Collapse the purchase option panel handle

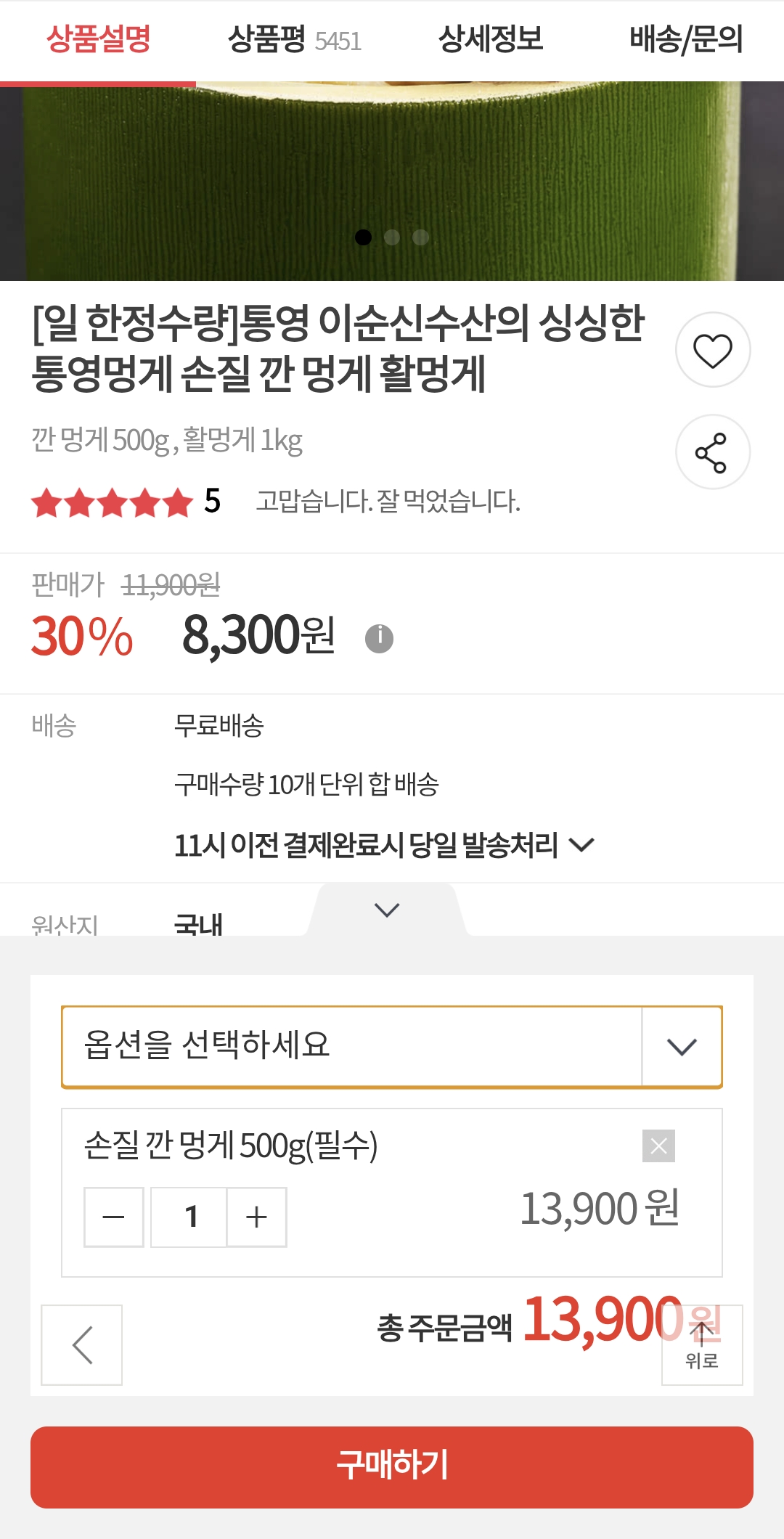pos(387,910)
